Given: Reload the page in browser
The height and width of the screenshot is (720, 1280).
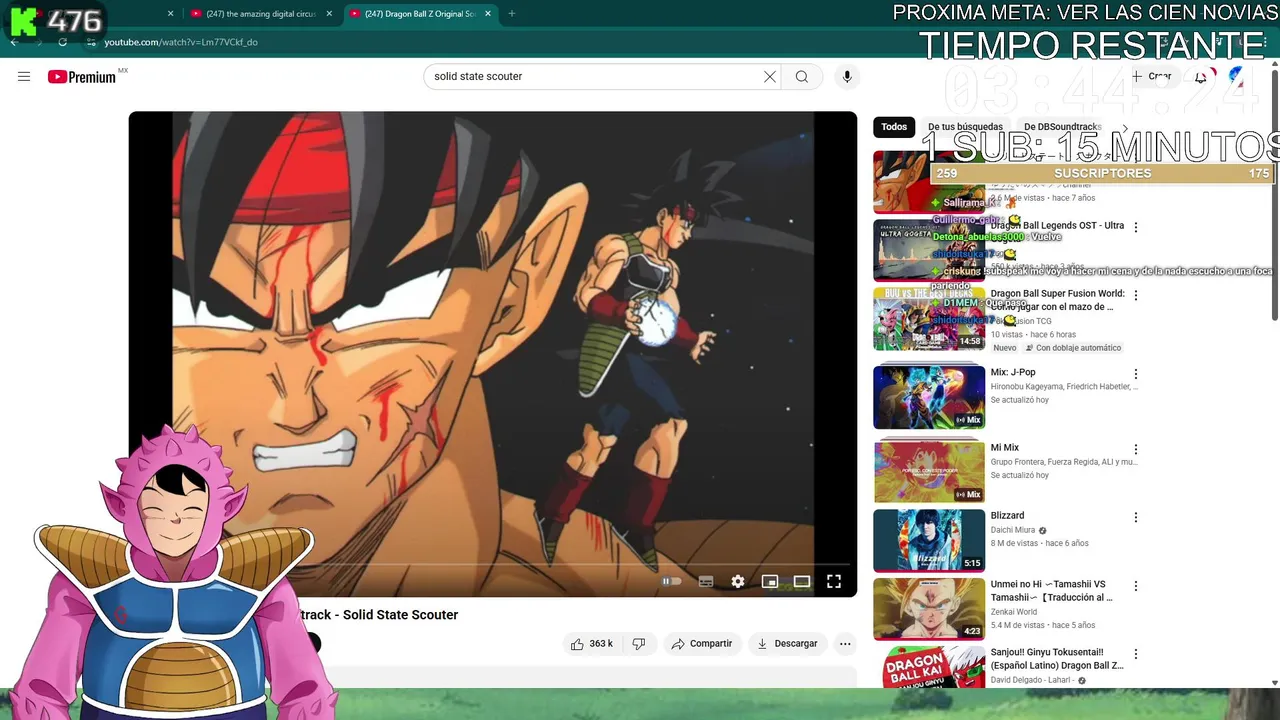Looking at the screenshot, I should 62,42.
